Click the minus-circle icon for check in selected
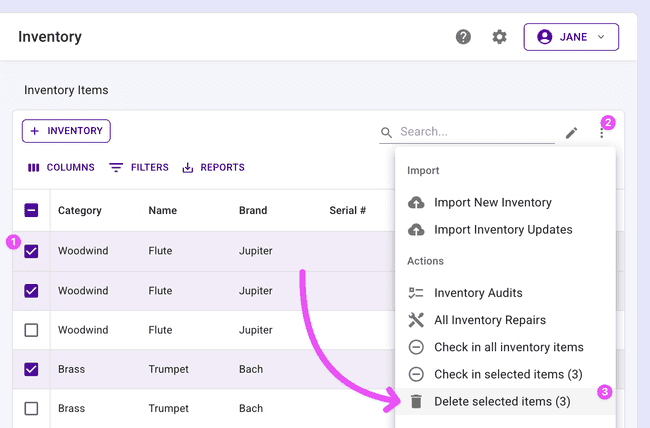 416,374
